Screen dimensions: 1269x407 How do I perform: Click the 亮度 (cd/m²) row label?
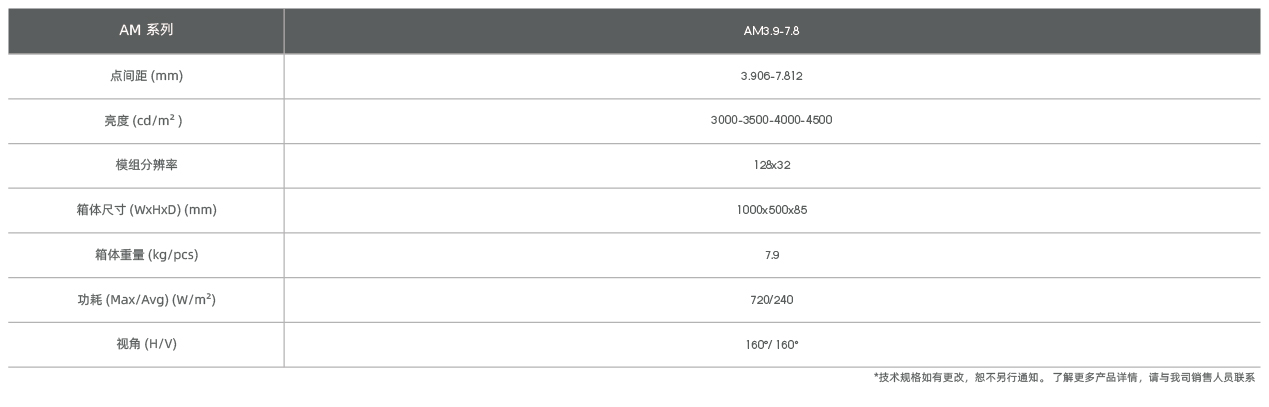pyautogui.click(x=146, y=121)
